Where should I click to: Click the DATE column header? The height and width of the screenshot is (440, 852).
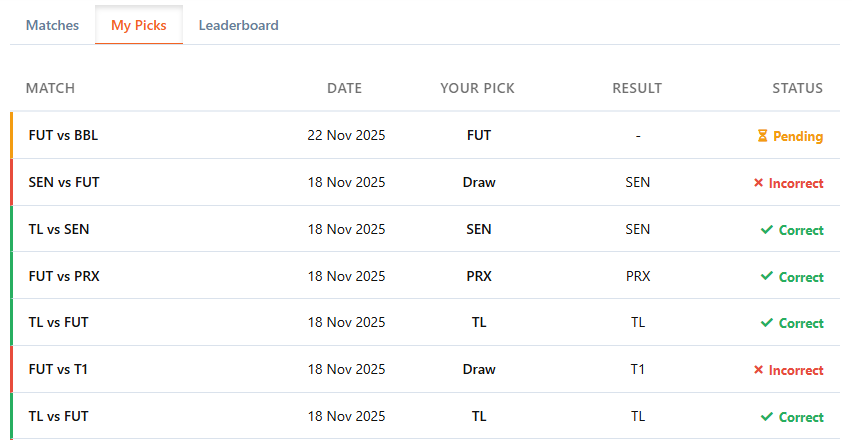tap(344, 88)
